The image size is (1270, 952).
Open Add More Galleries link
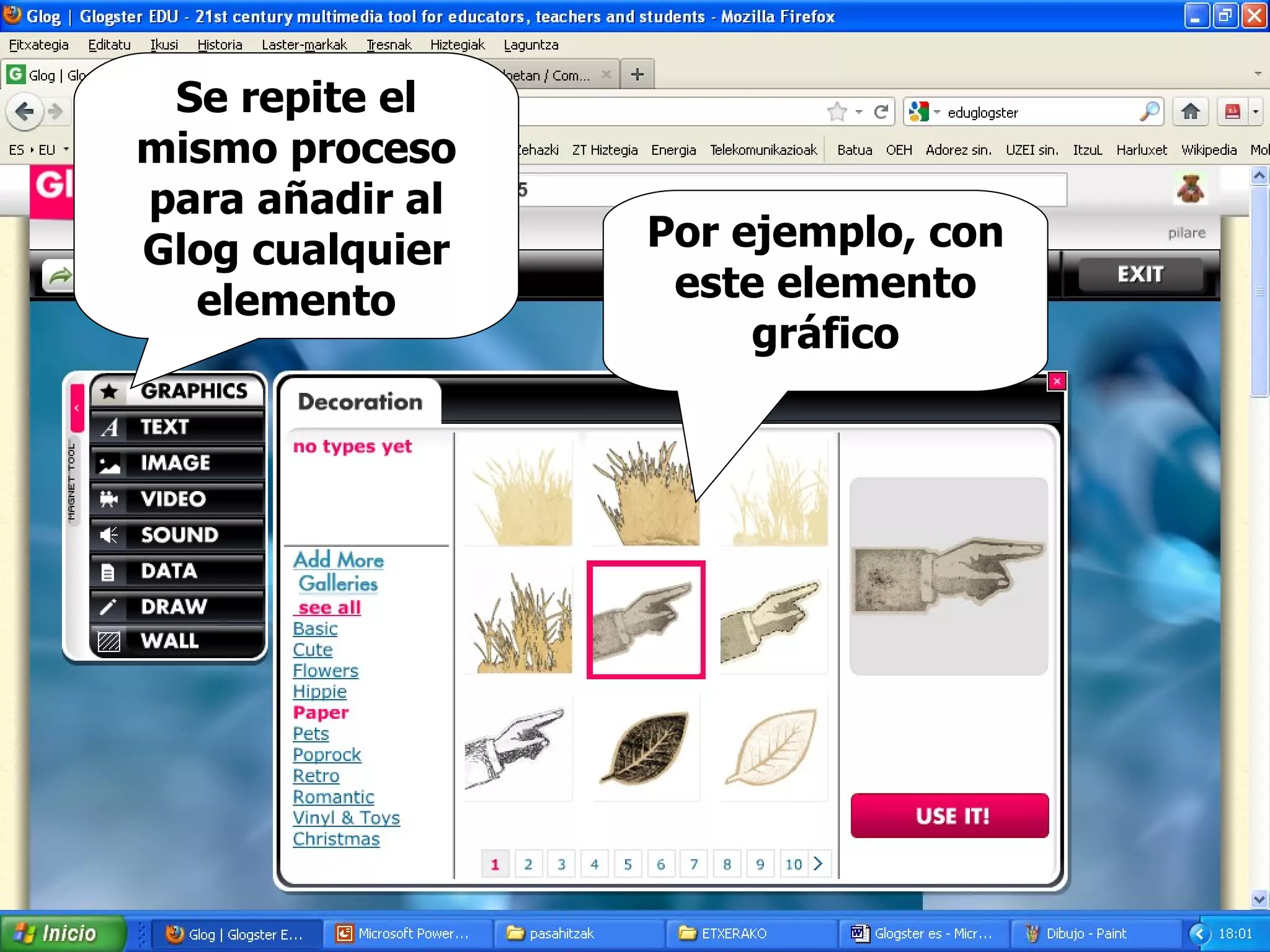click(x=338, y=571)
